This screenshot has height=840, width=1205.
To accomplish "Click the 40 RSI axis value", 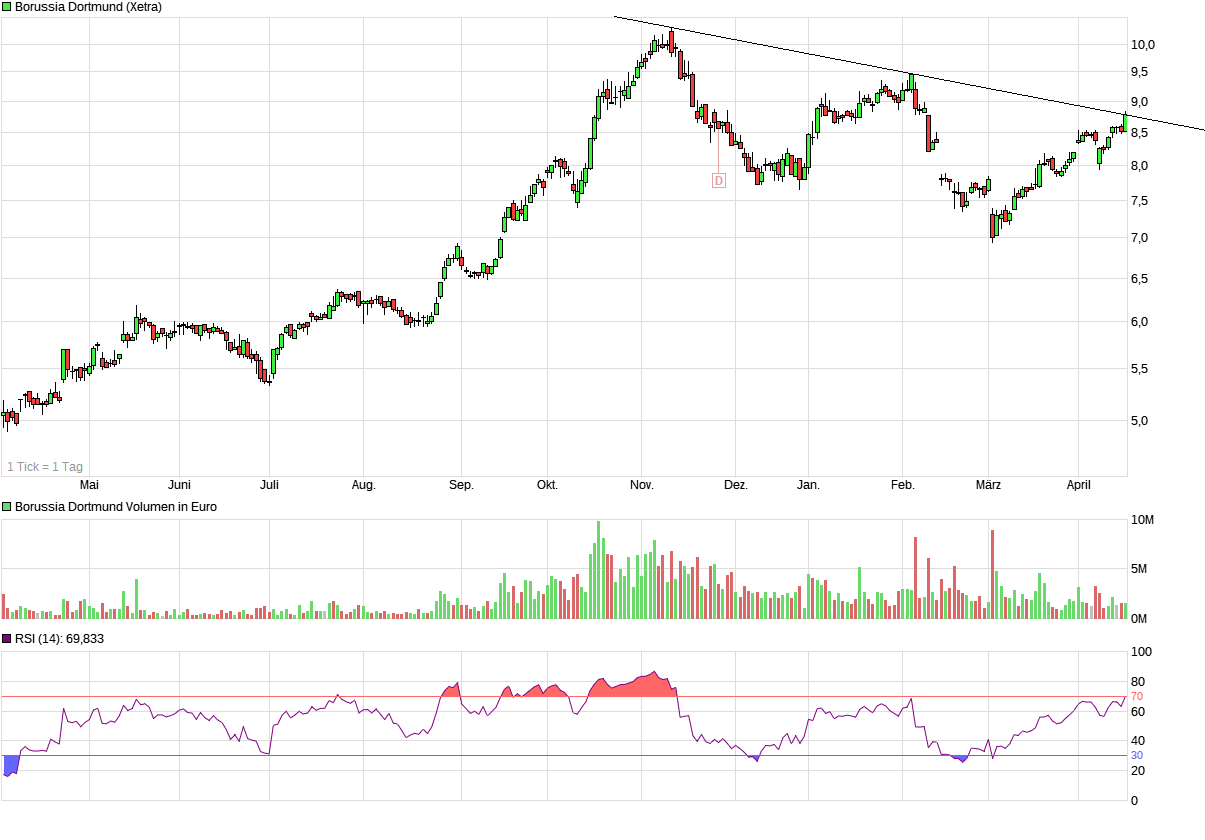I will click(x=1138, y=742).
